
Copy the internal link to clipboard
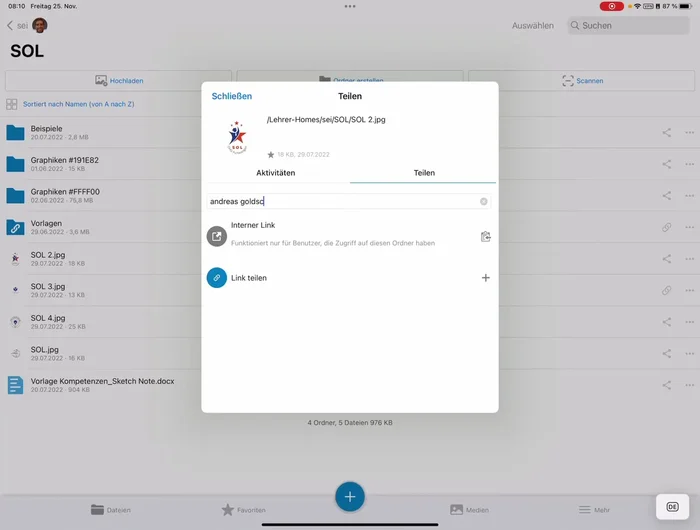pyautogui.click(x=485, y=237)
